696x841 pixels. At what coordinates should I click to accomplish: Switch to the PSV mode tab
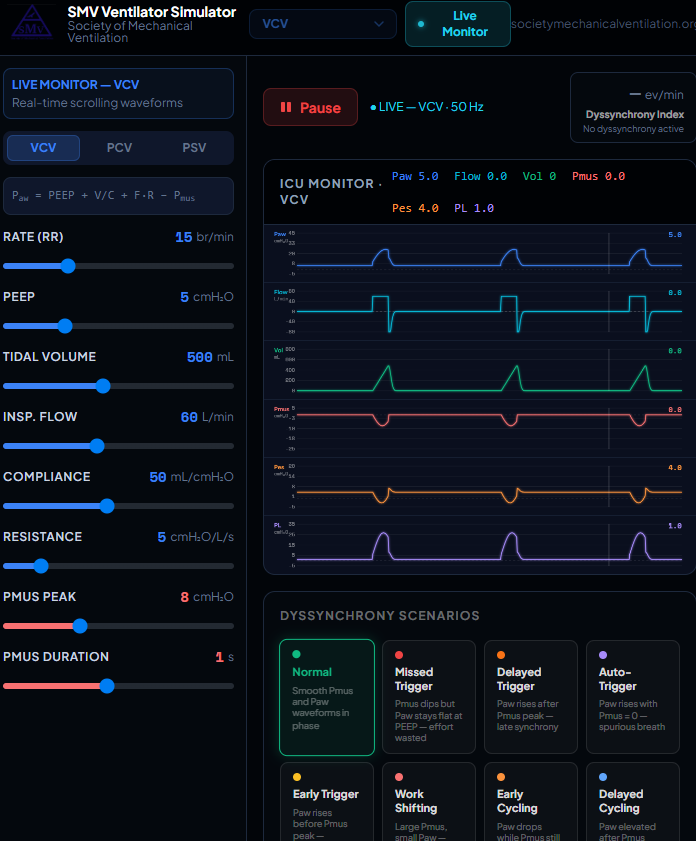pyautogui.click(x=194, y=147)
